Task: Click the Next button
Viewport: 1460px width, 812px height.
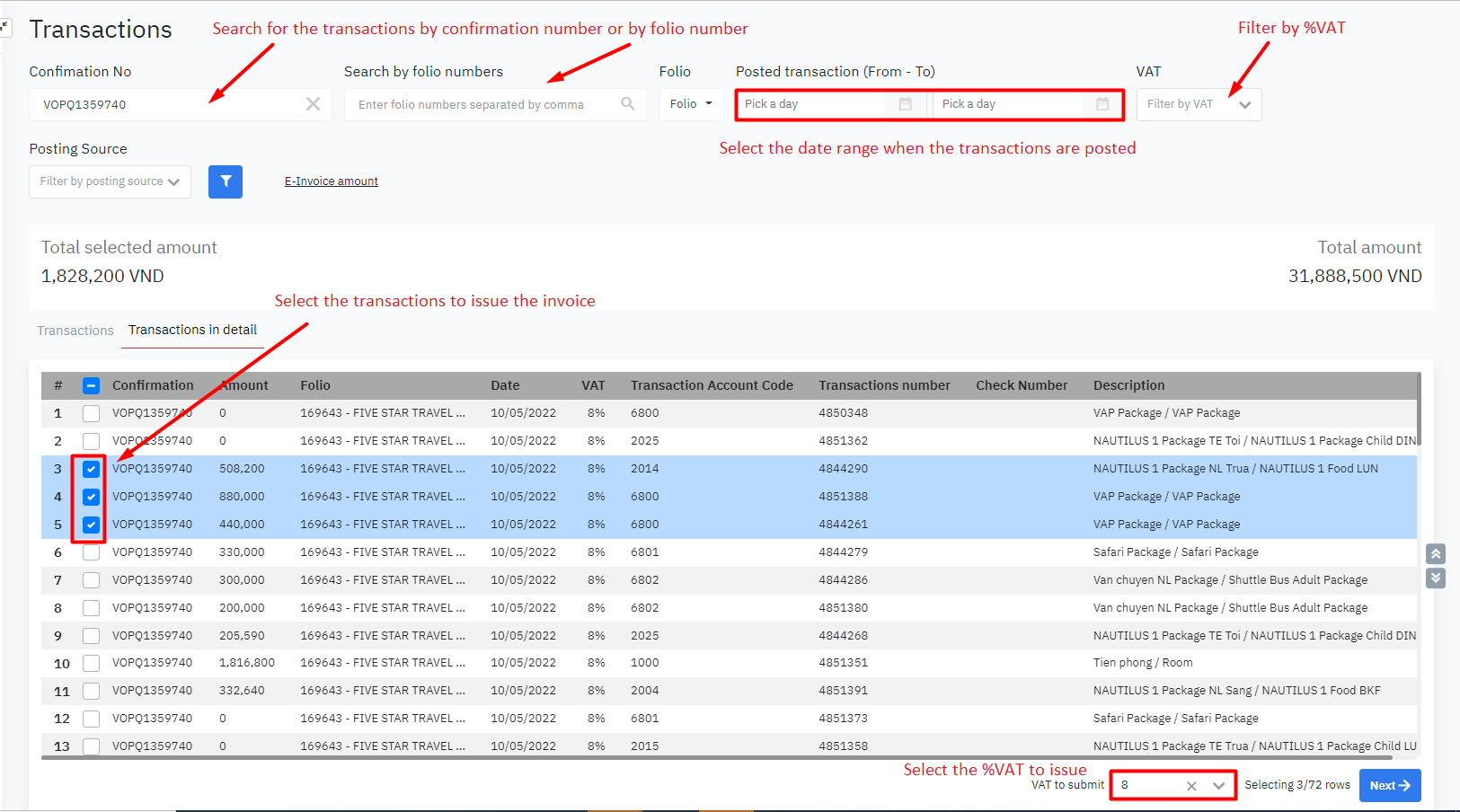Action: click(x=1389, y=786)
